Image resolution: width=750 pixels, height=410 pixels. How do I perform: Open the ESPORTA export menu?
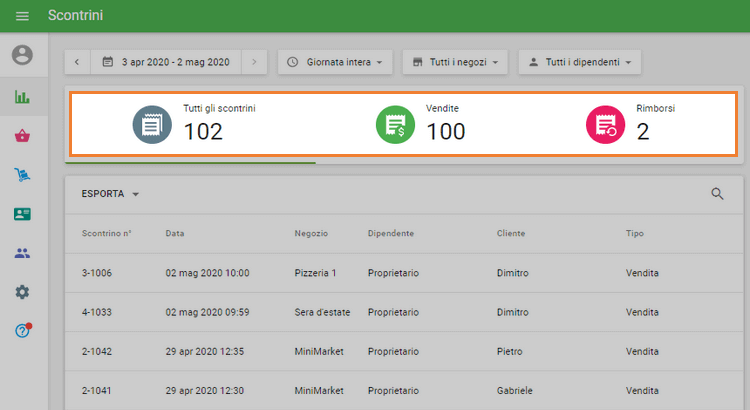pos(110,194)
